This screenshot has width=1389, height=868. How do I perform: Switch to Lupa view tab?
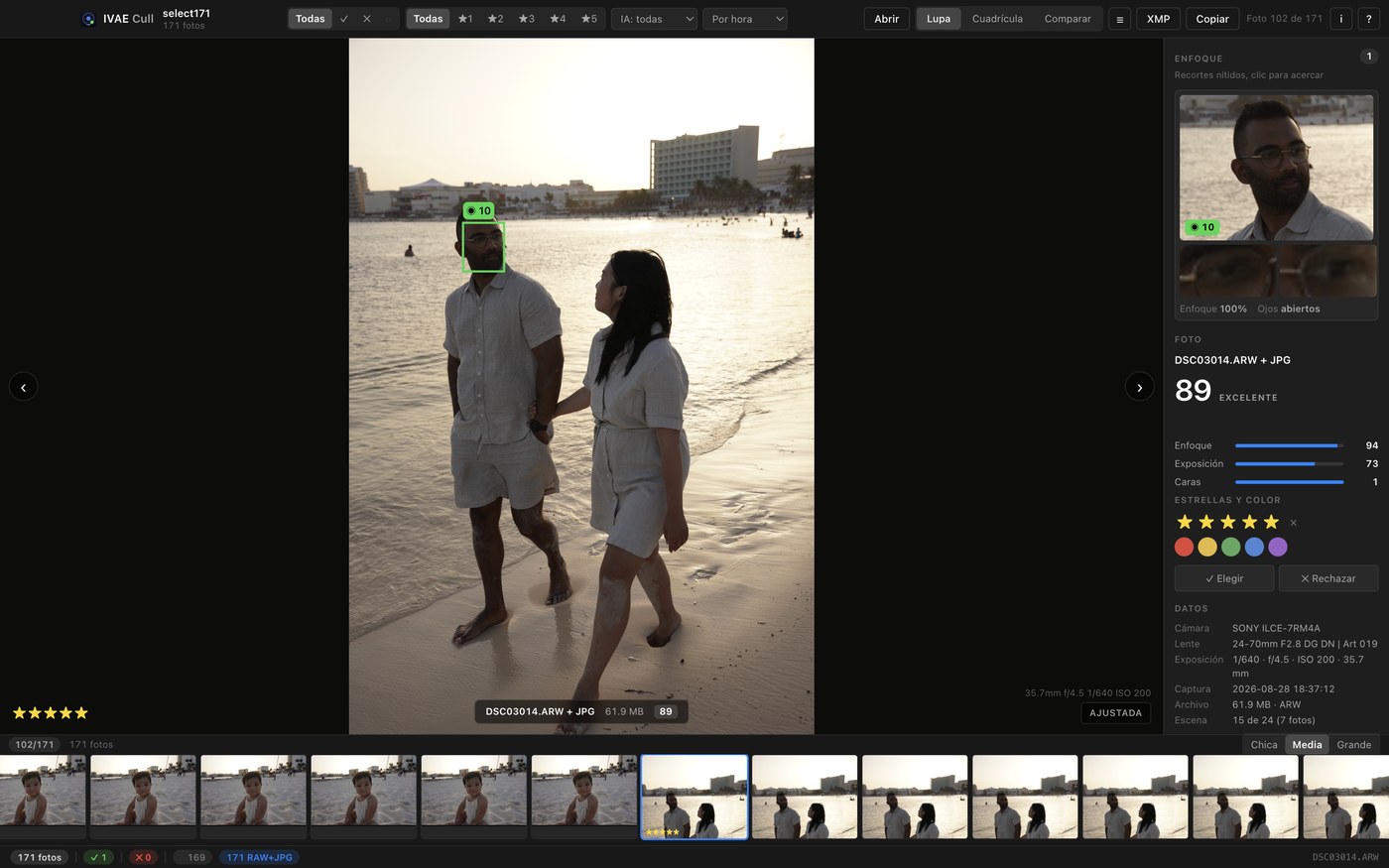(x=939, y=19)
